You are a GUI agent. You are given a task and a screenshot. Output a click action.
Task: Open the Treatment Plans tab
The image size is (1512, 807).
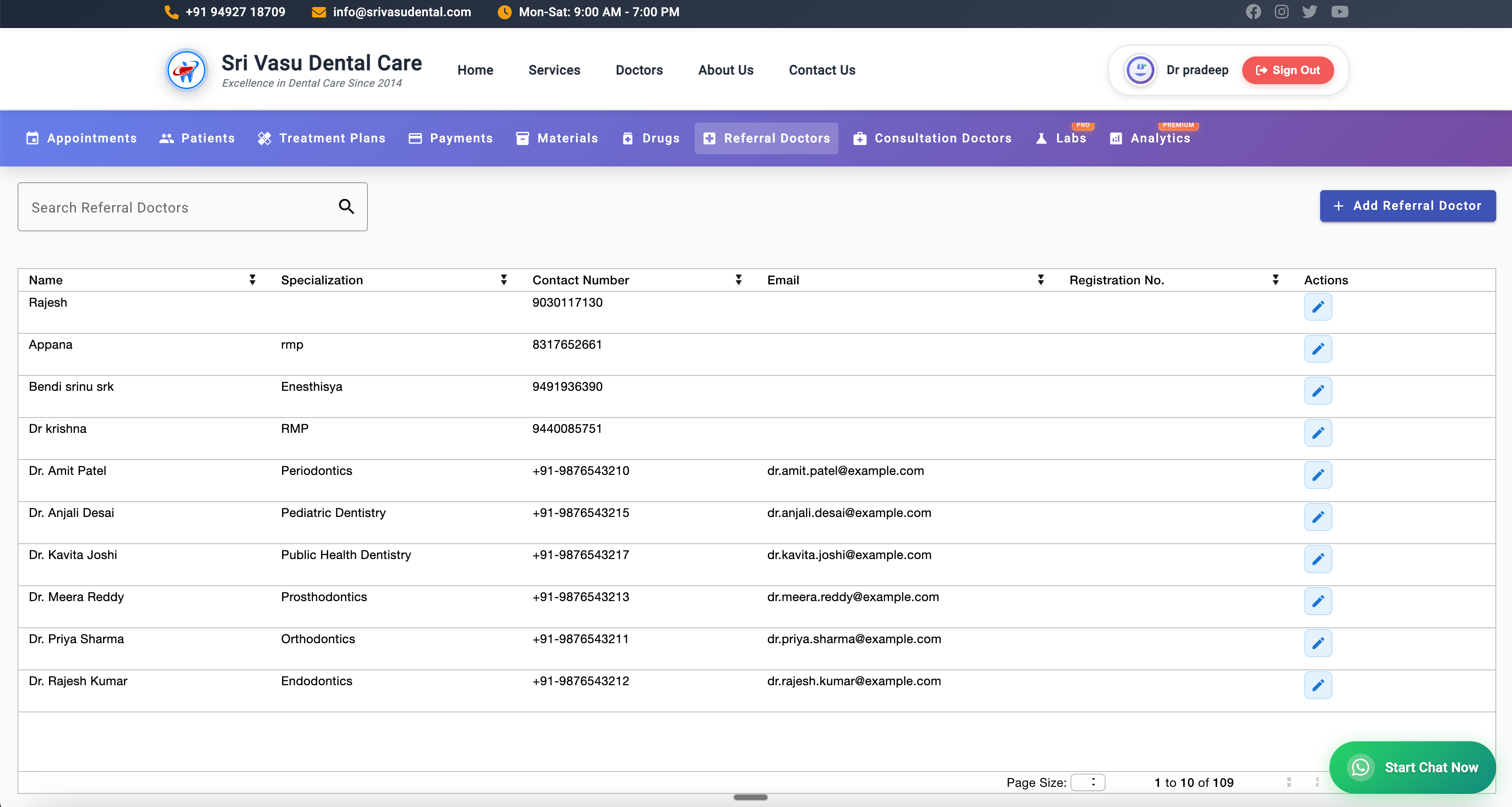point(321,138)
